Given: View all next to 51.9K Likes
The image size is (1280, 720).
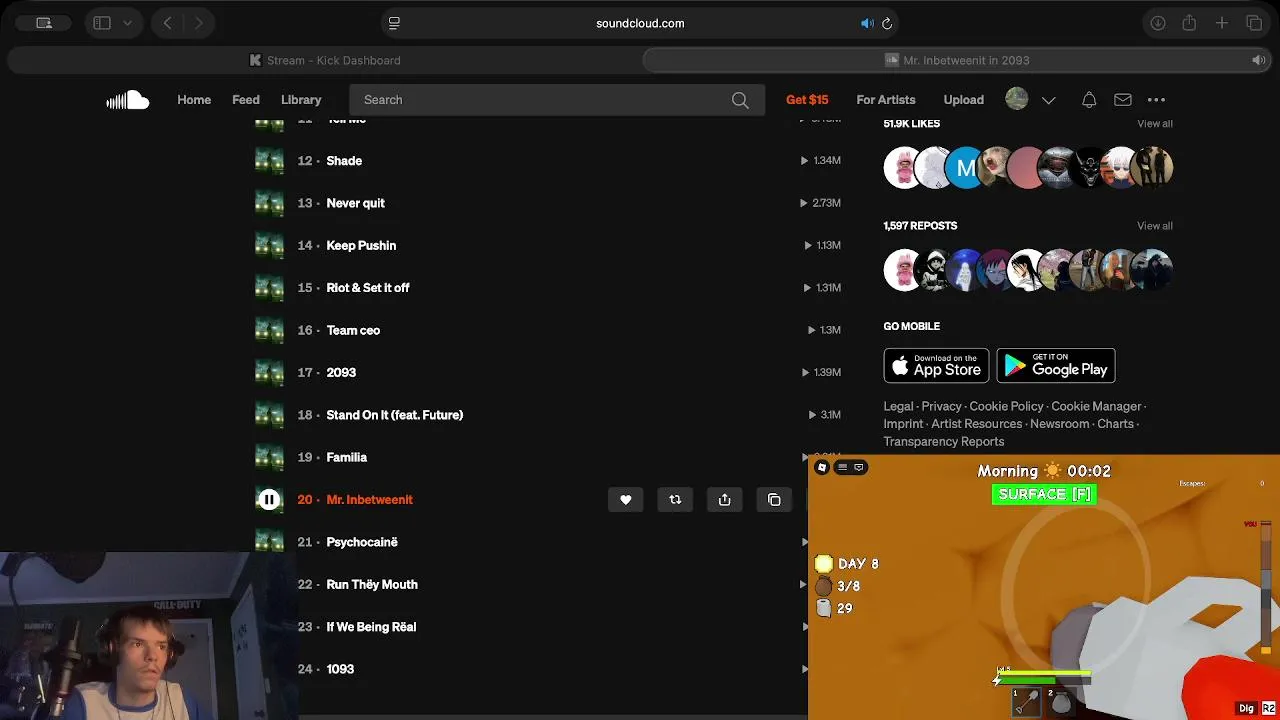Looking at the screenshot, I should click(x=1155, y=124).
